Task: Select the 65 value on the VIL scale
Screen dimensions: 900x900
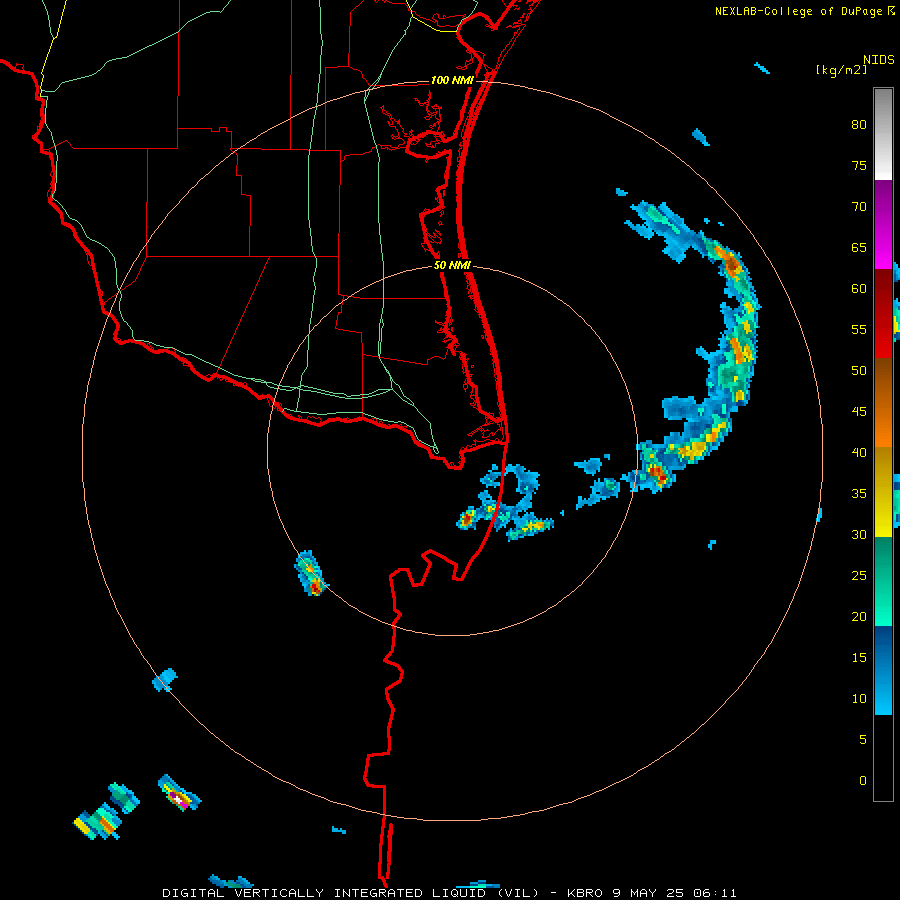Action: 859,247
